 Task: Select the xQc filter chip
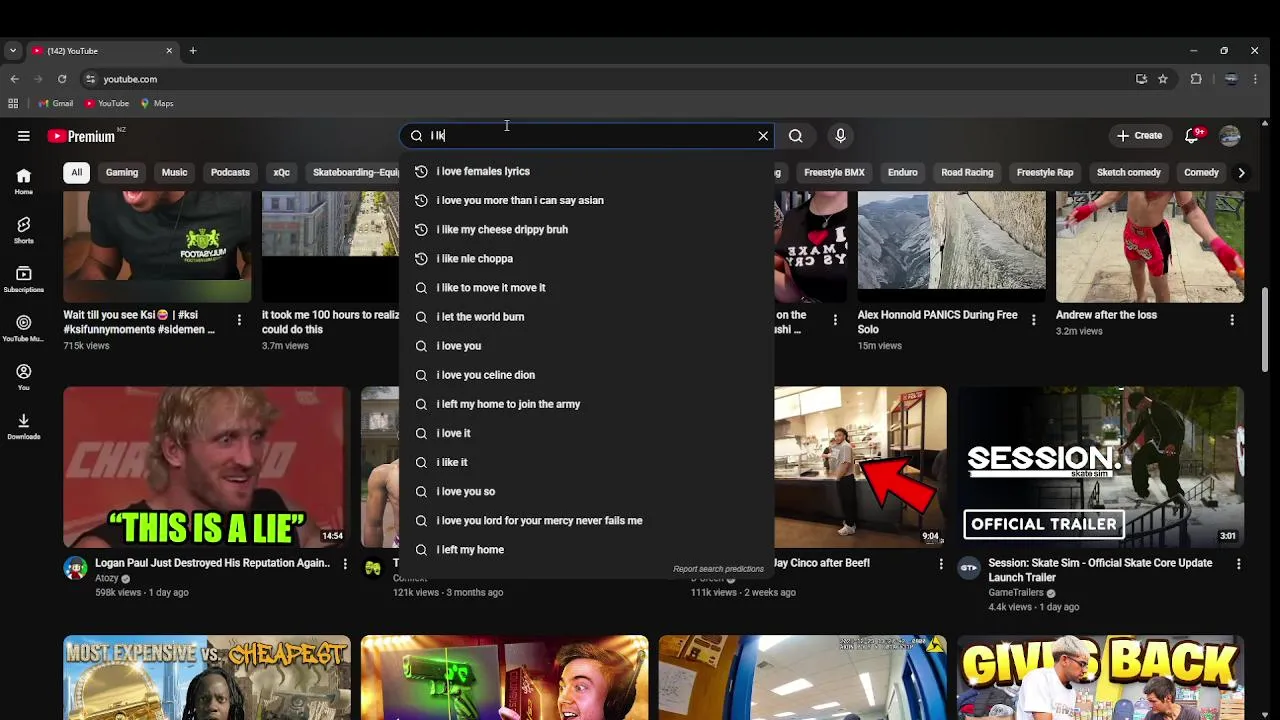coord(281,172)
